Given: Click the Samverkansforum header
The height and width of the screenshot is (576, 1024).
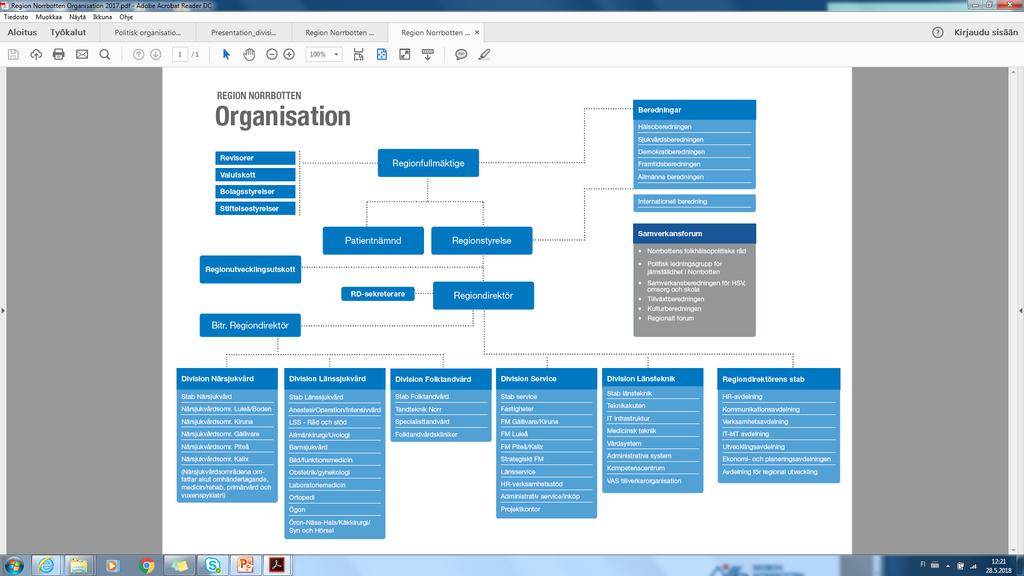Looking at the screenshot, I should pyautogui.click(x=694, y=233).
